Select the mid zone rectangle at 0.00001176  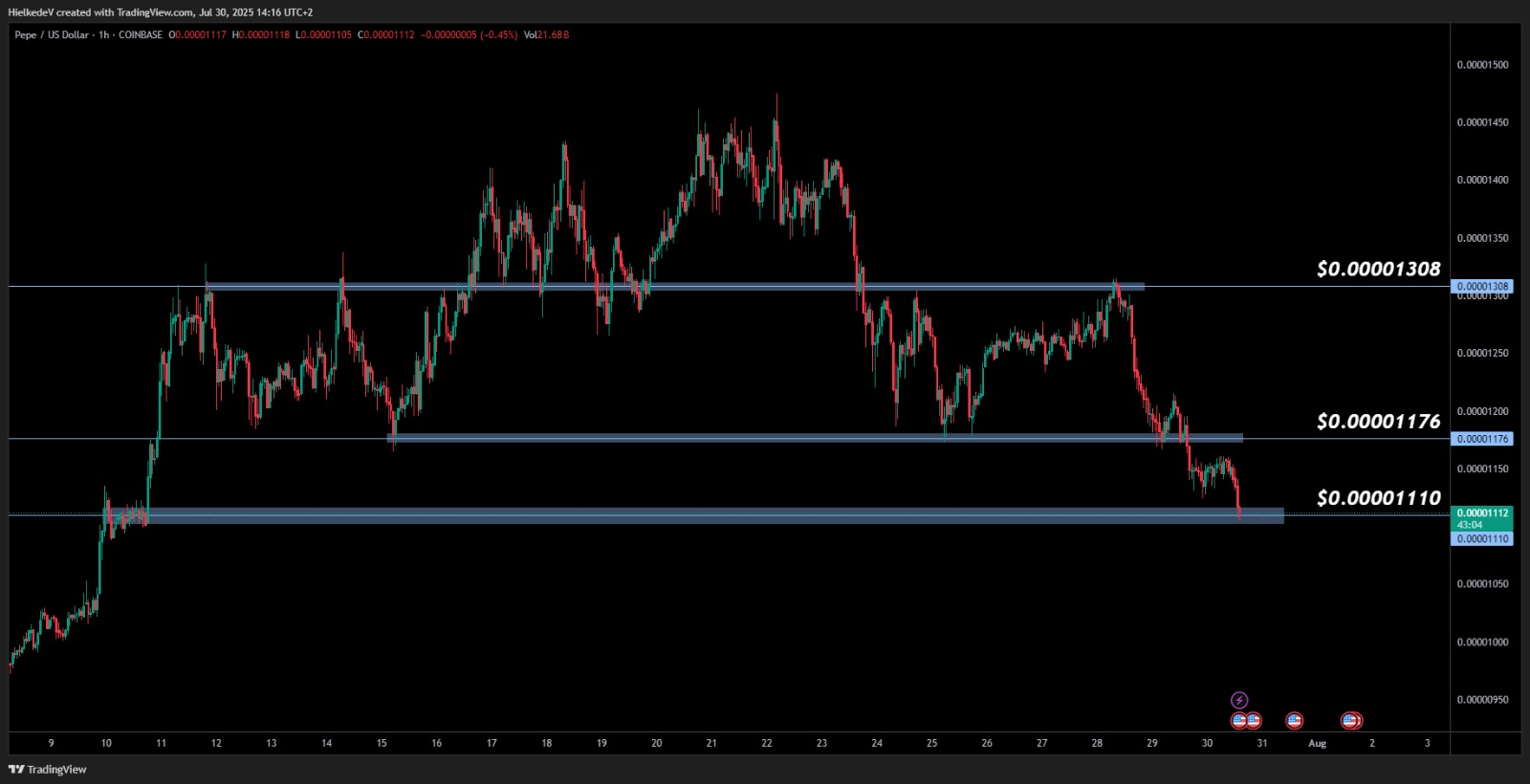pyautogui.click(x=815, y=438)
